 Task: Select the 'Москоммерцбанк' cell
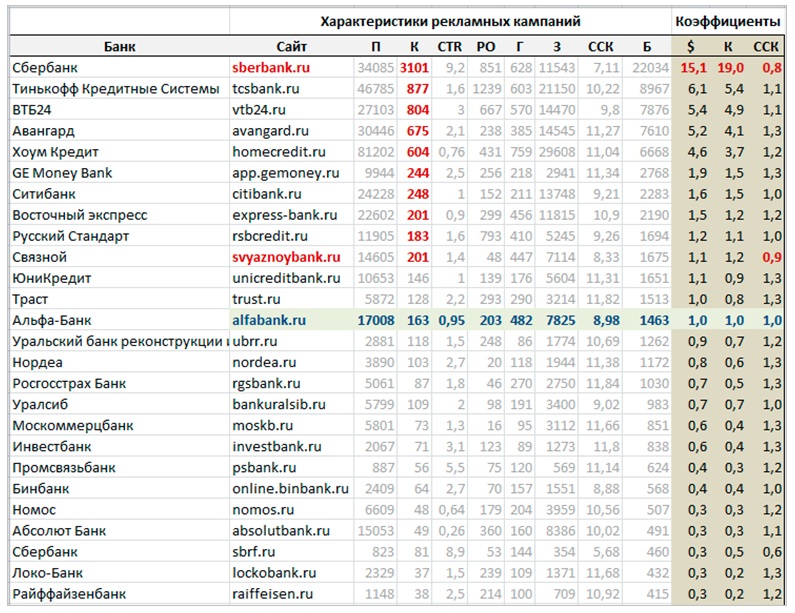click(120, 425)
